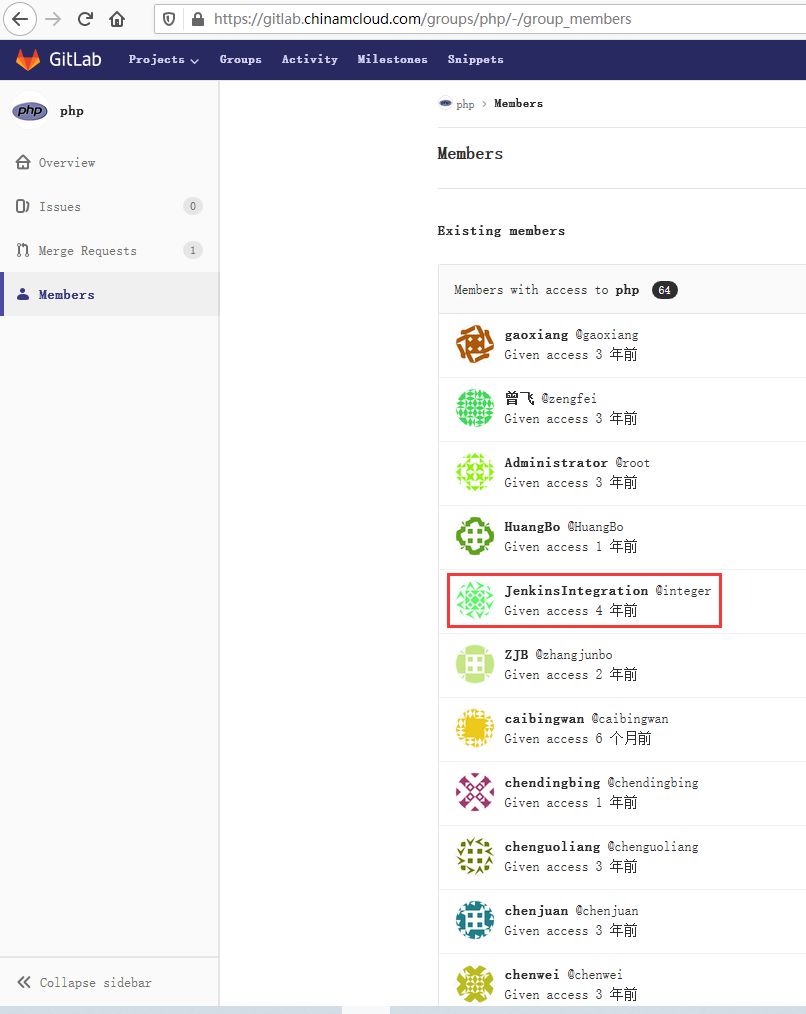
Task: Click the padlock site security icon
Action: pyautogui.click(x=198, y=19)
